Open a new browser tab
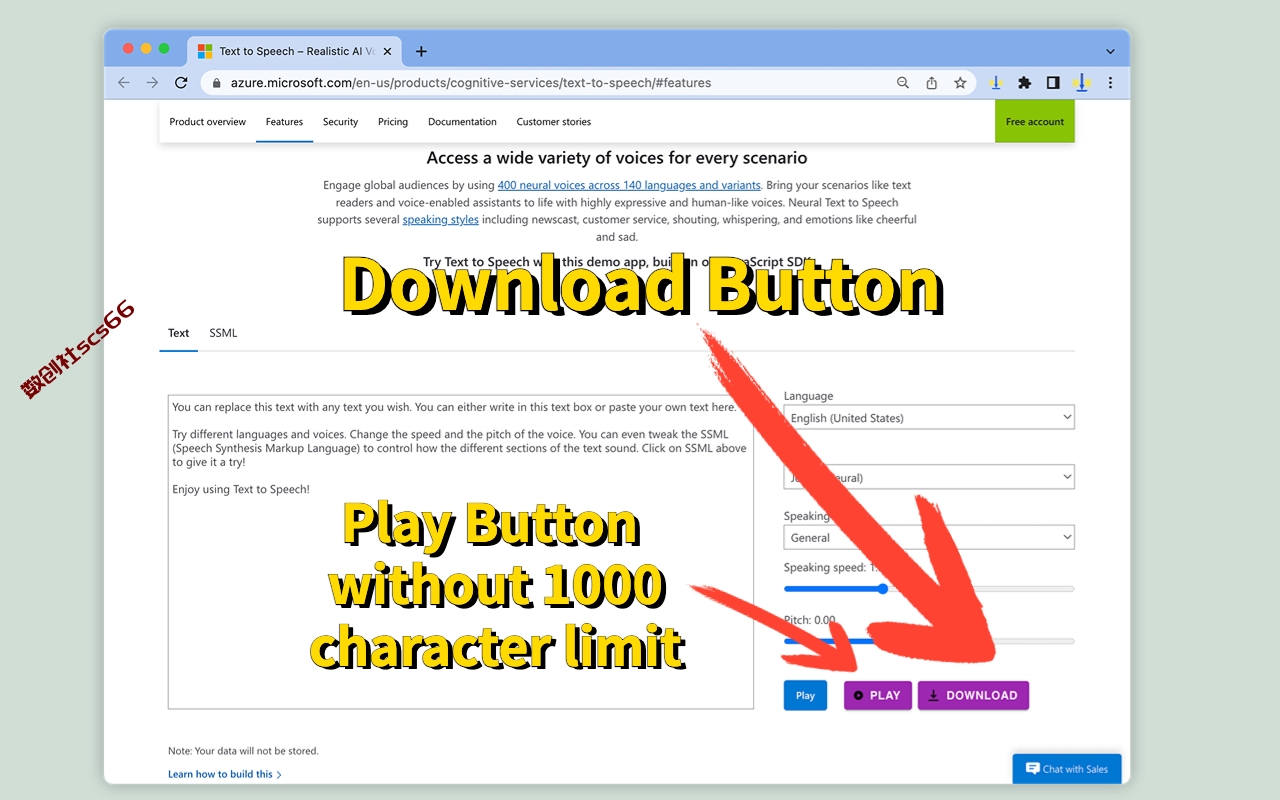1280x800 pixels. (x=421, y=51)
